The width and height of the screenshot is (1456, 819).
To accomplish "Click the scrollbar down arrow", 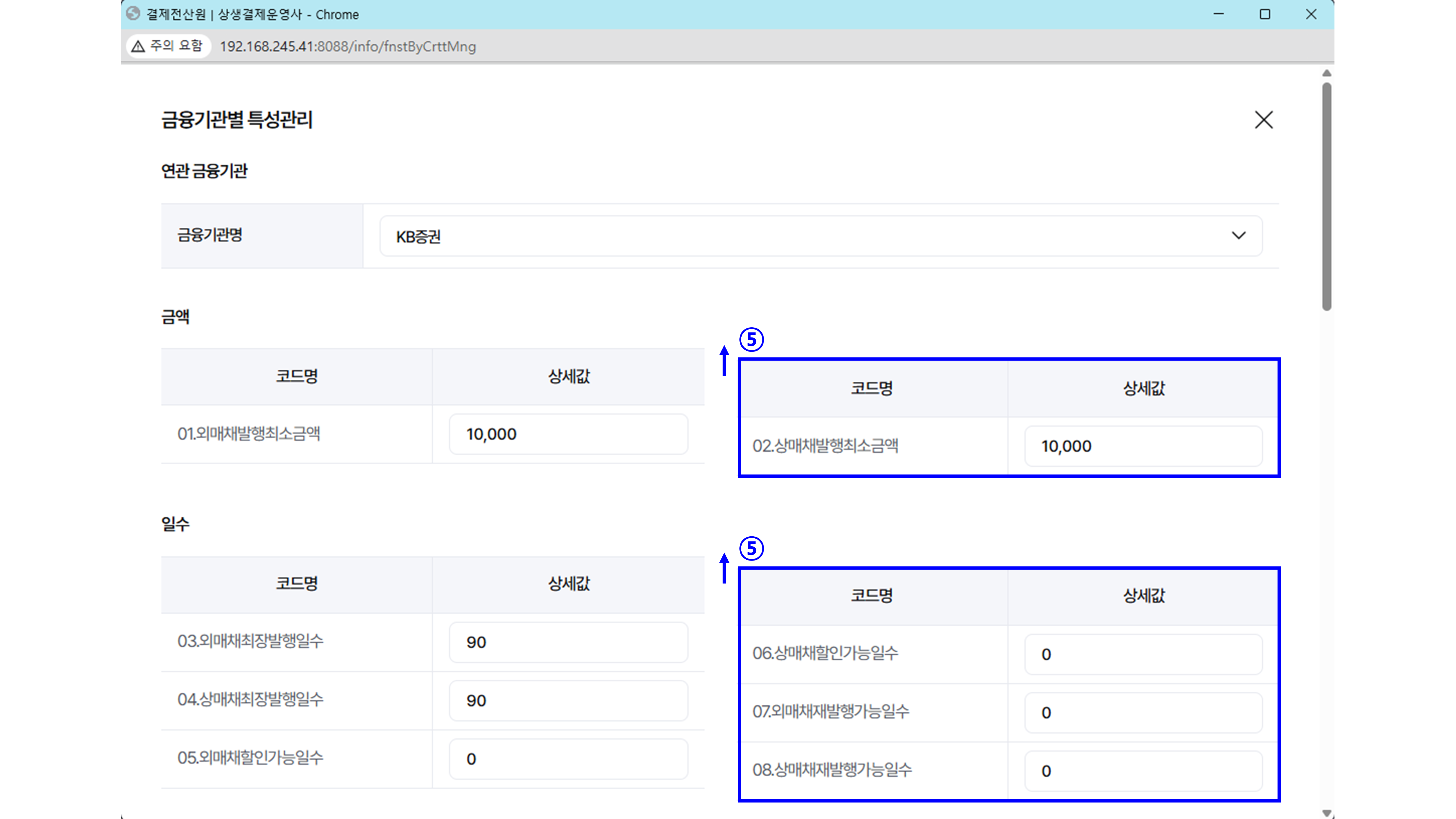I will click(x=1327, y=813).
